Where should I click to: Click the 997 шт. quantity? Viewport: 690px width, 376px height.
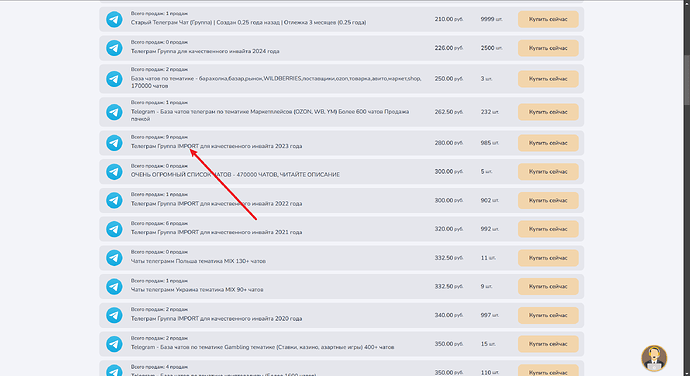[x=490, y=315]
